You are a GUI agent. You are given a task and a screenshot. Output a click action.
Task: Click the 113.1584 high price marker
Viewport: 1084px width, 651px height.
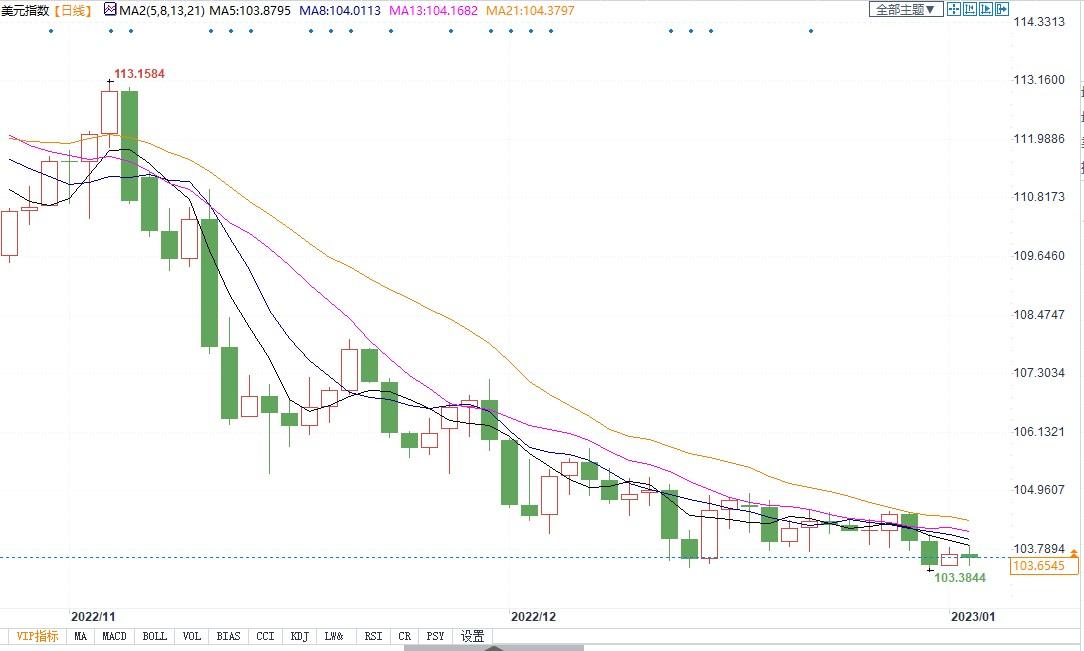139,74
